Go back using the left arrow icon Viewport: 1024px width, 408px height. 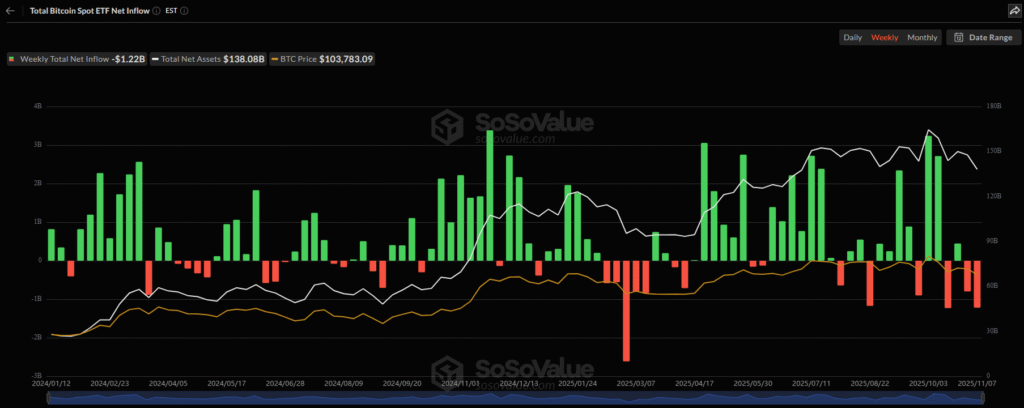10,11
